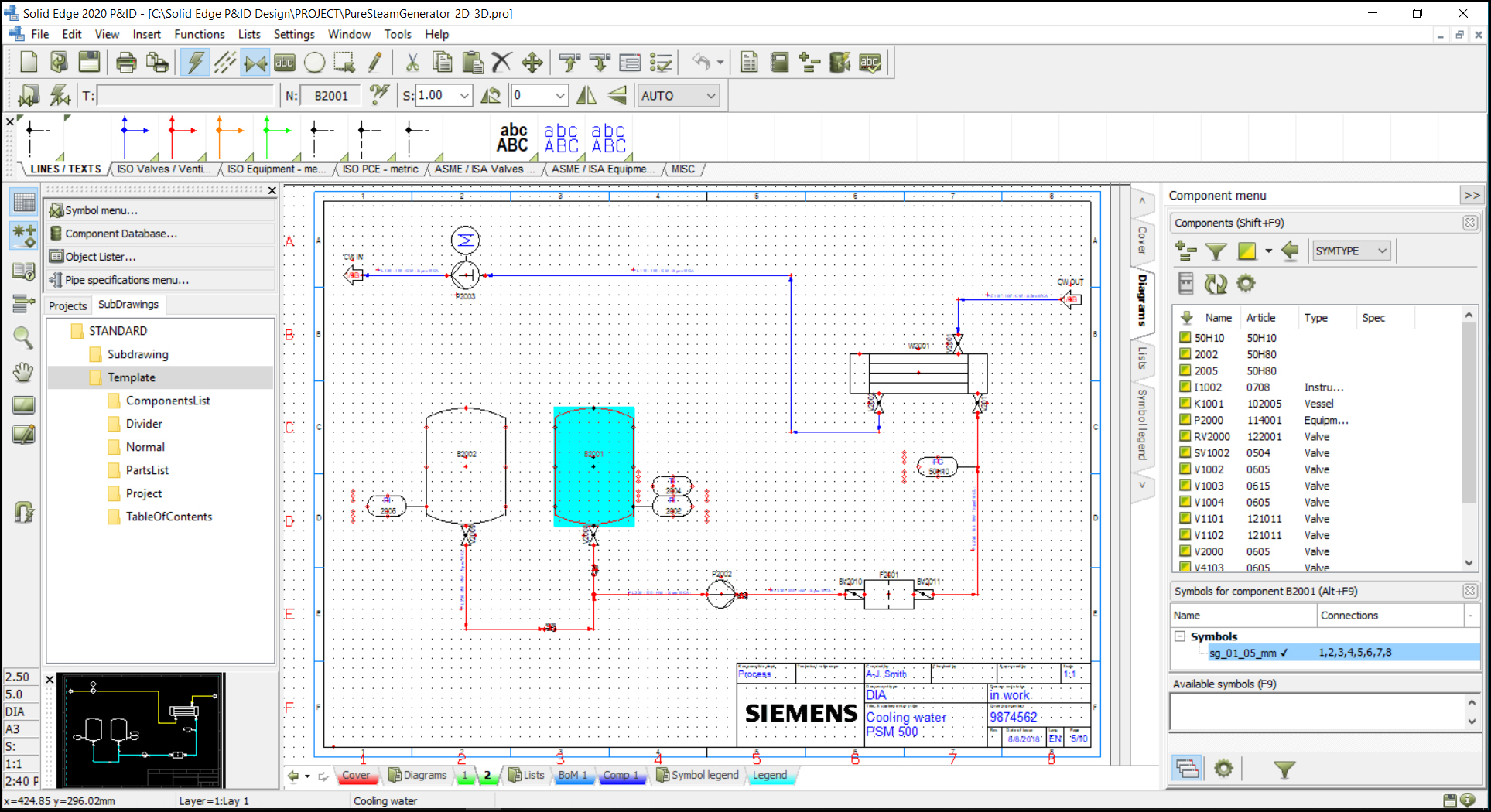
Task: Pick the pencil editing tool
Action: pos(376,62)
